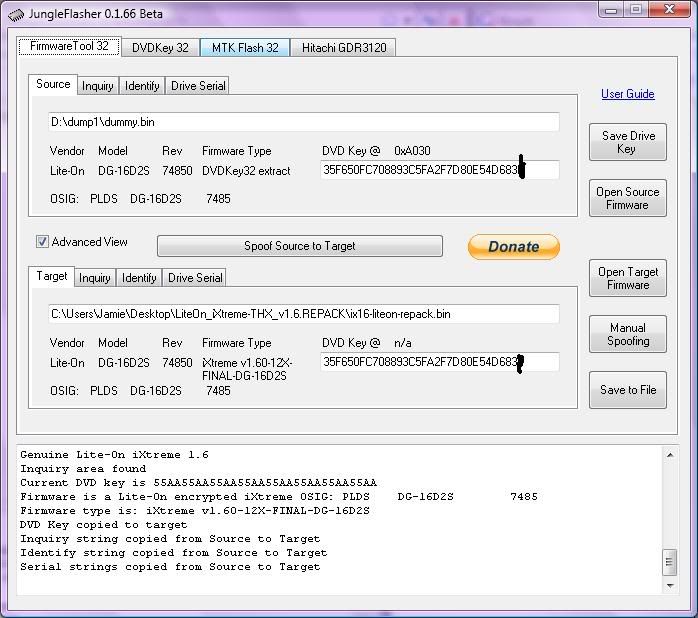The image size is (698, 618).
Task: Select the Hitachi GDR3120 tab
Action: click(344, 47)
